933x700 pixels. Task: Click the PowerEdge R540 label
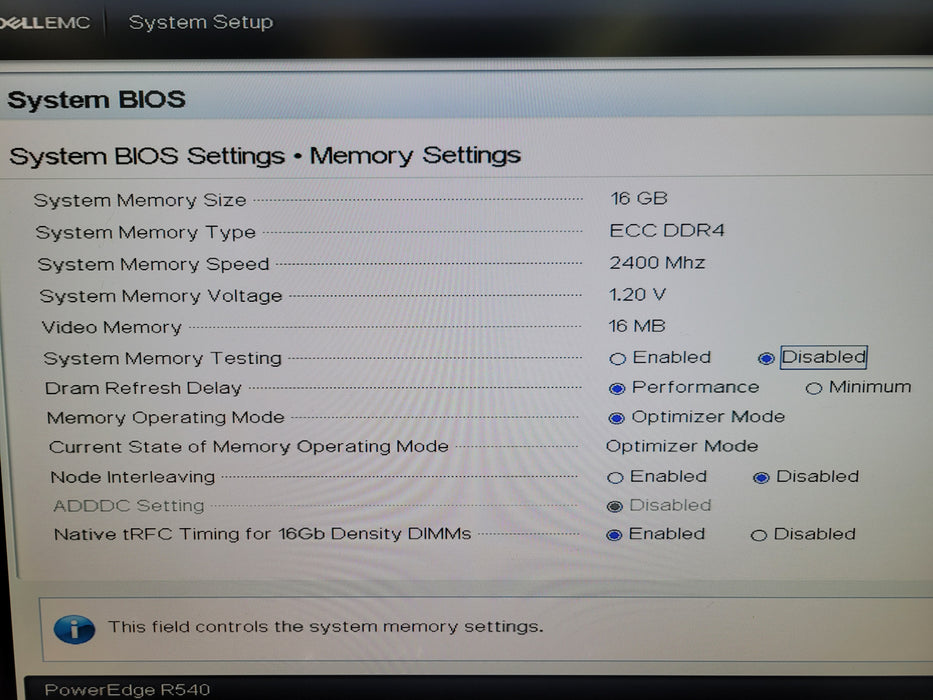click(x=127, y=690)
